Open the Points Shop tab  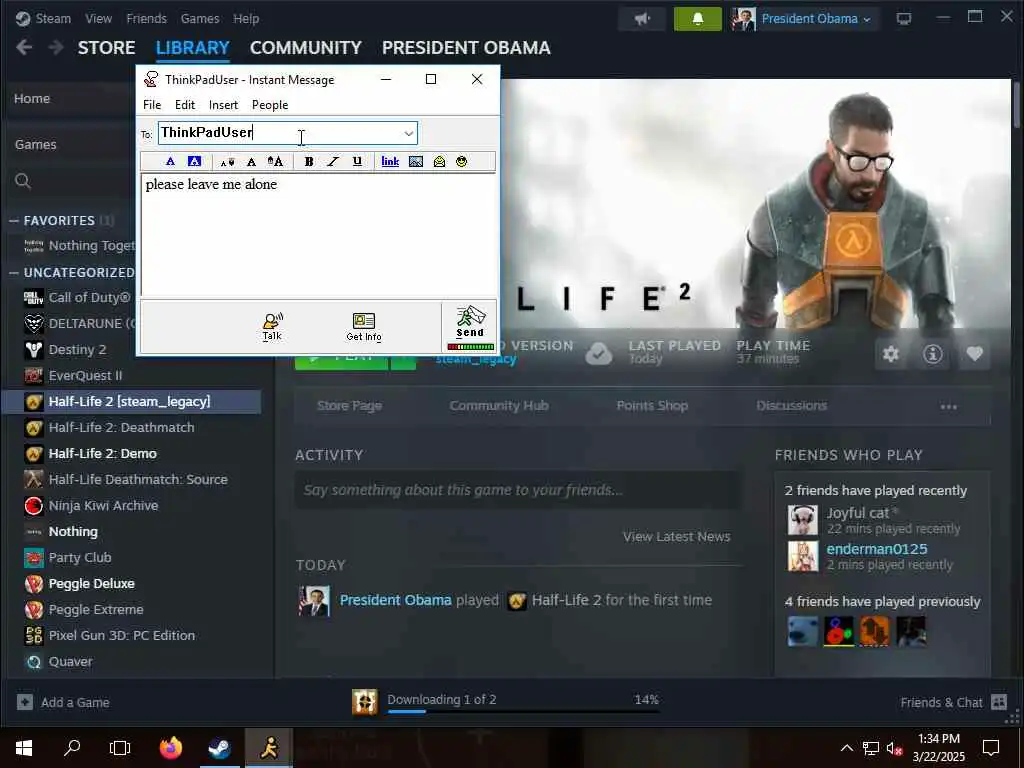pos(652,406)
